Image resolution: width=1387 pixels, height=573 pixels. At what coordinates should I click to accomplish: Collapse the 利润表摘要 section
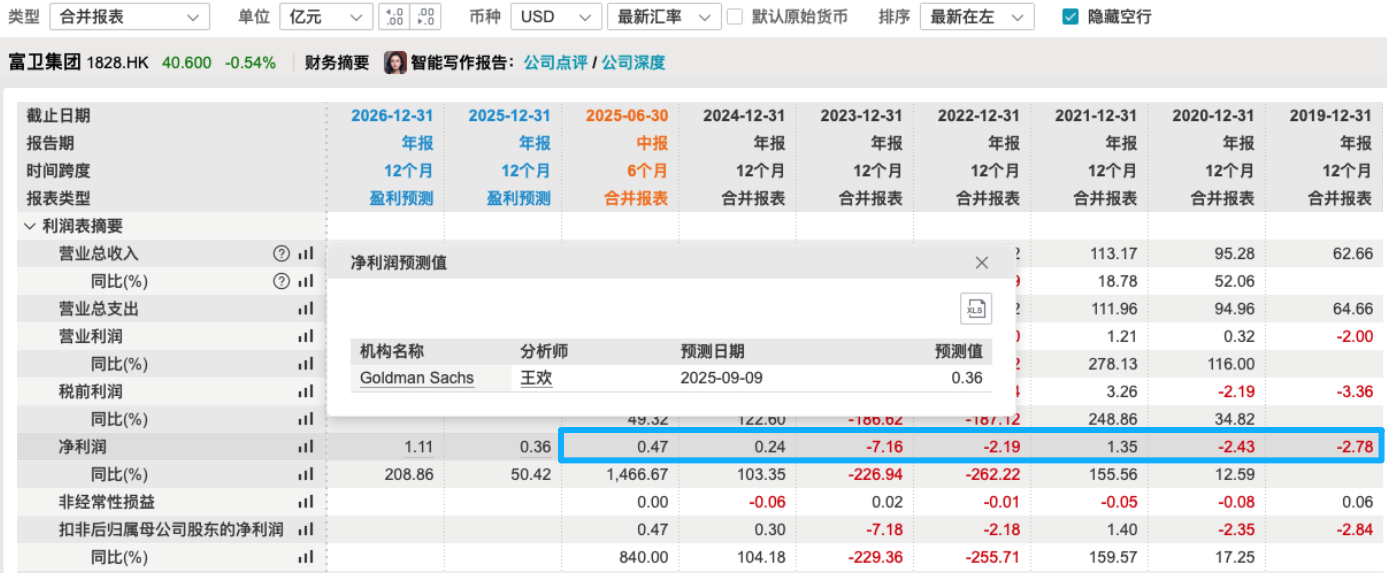[x=29, y=227]
